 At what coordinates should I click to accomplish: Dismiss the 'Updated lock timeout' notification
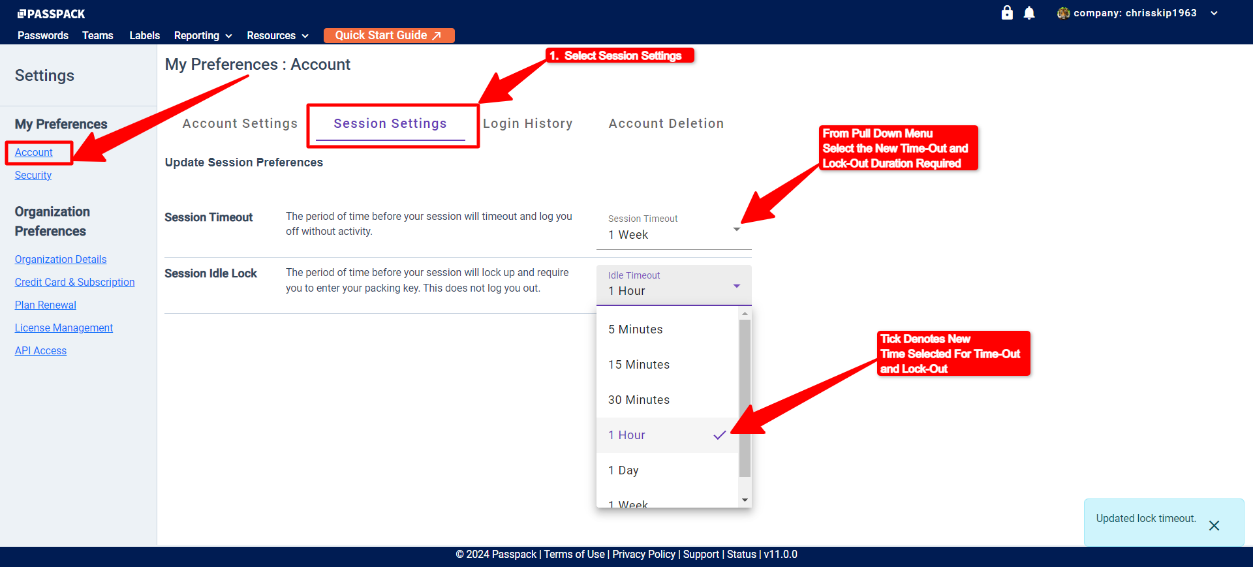click(1214, 525)
